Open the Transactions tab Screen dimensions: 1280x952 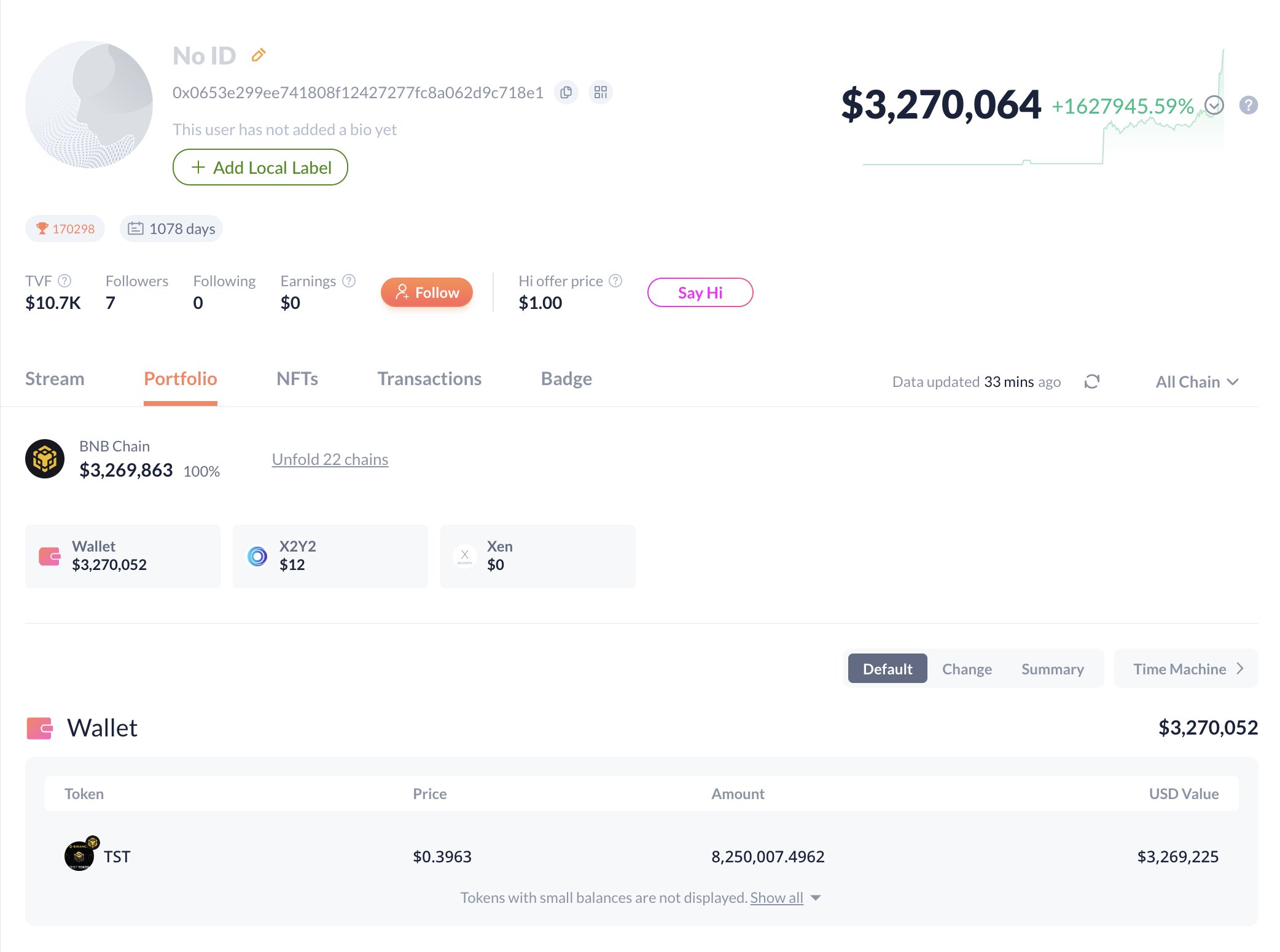click(429, 379)
